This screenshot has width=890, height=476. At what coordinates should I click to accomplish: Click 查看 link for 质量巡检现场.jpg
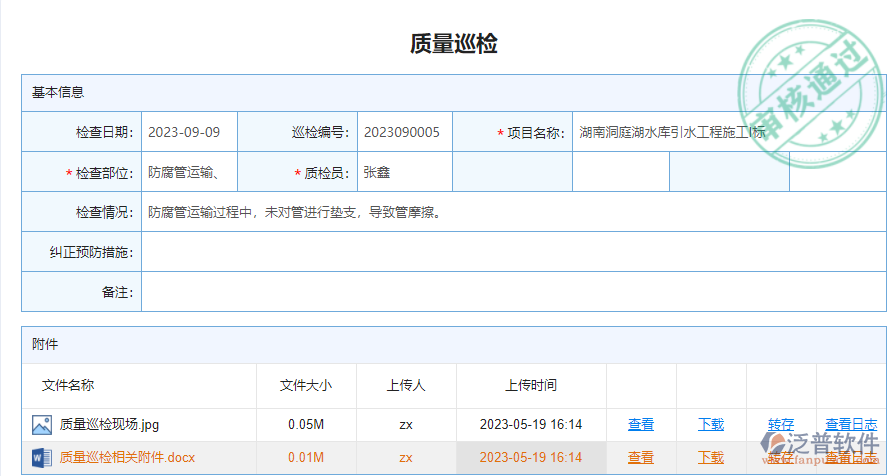pos(641,425)
